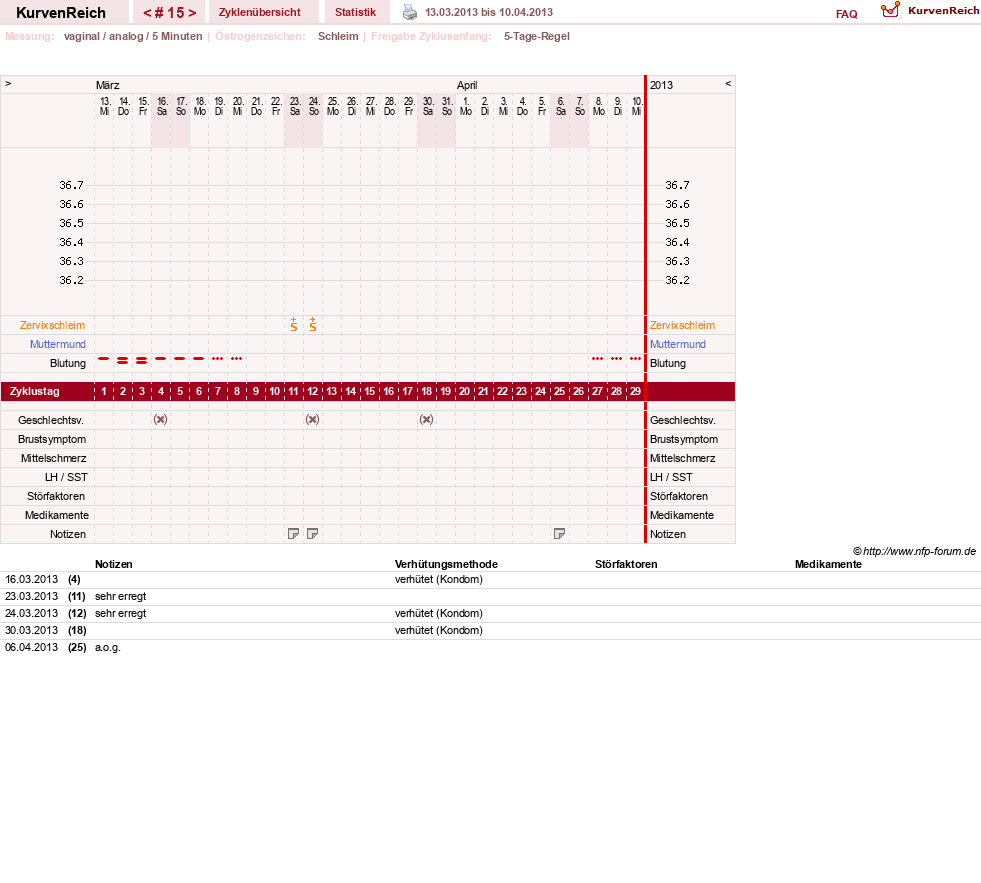Image resolution: width=981 pixels, height=883 pixels.
Task: Click cervical mucus S+ symbol on 23 March
Action: [x=293, y=324]
